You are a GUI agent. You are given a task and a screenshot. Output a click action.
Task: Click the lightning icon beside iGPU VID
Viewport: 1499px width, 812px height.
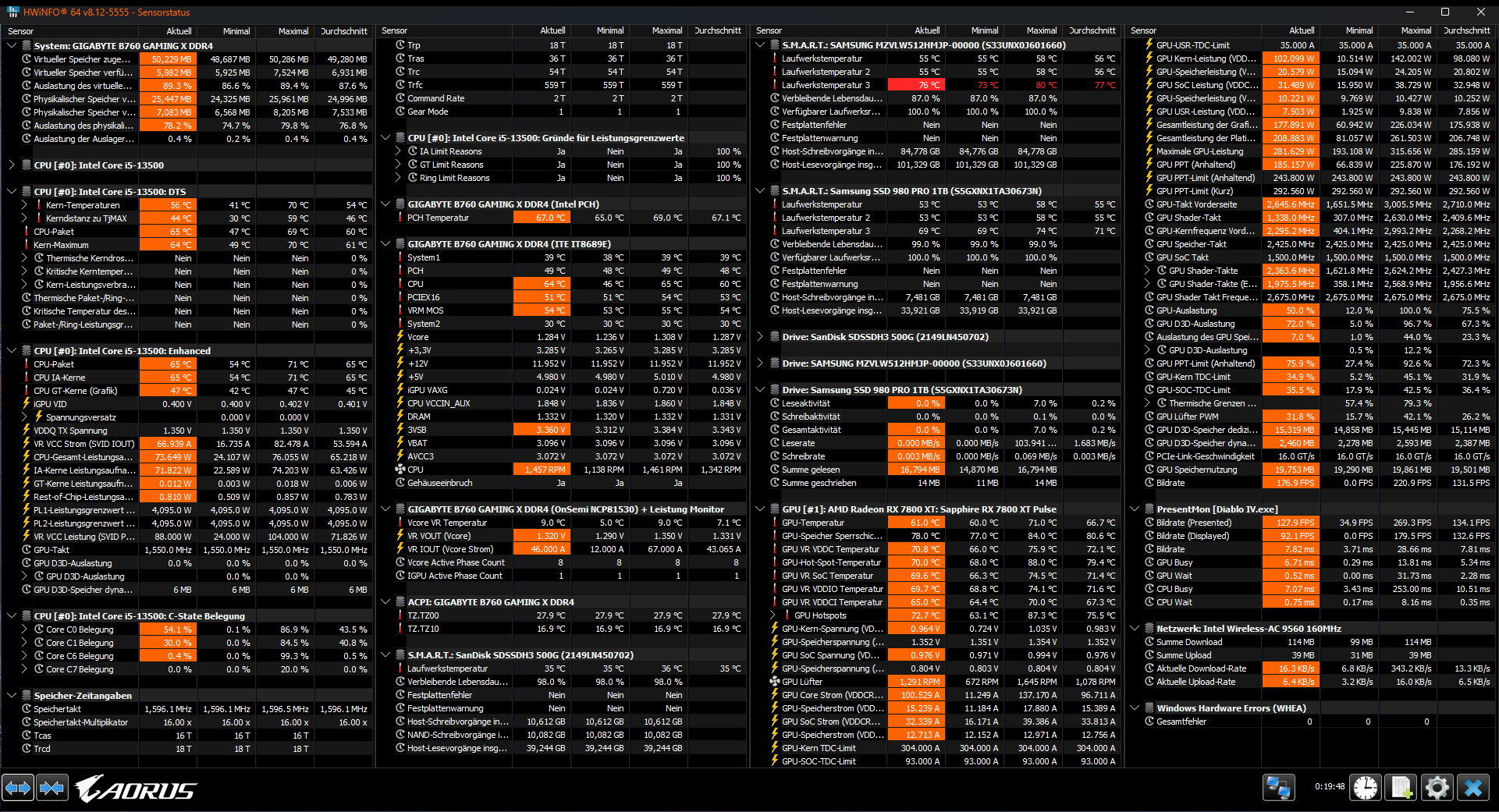(x=27, y=404)
